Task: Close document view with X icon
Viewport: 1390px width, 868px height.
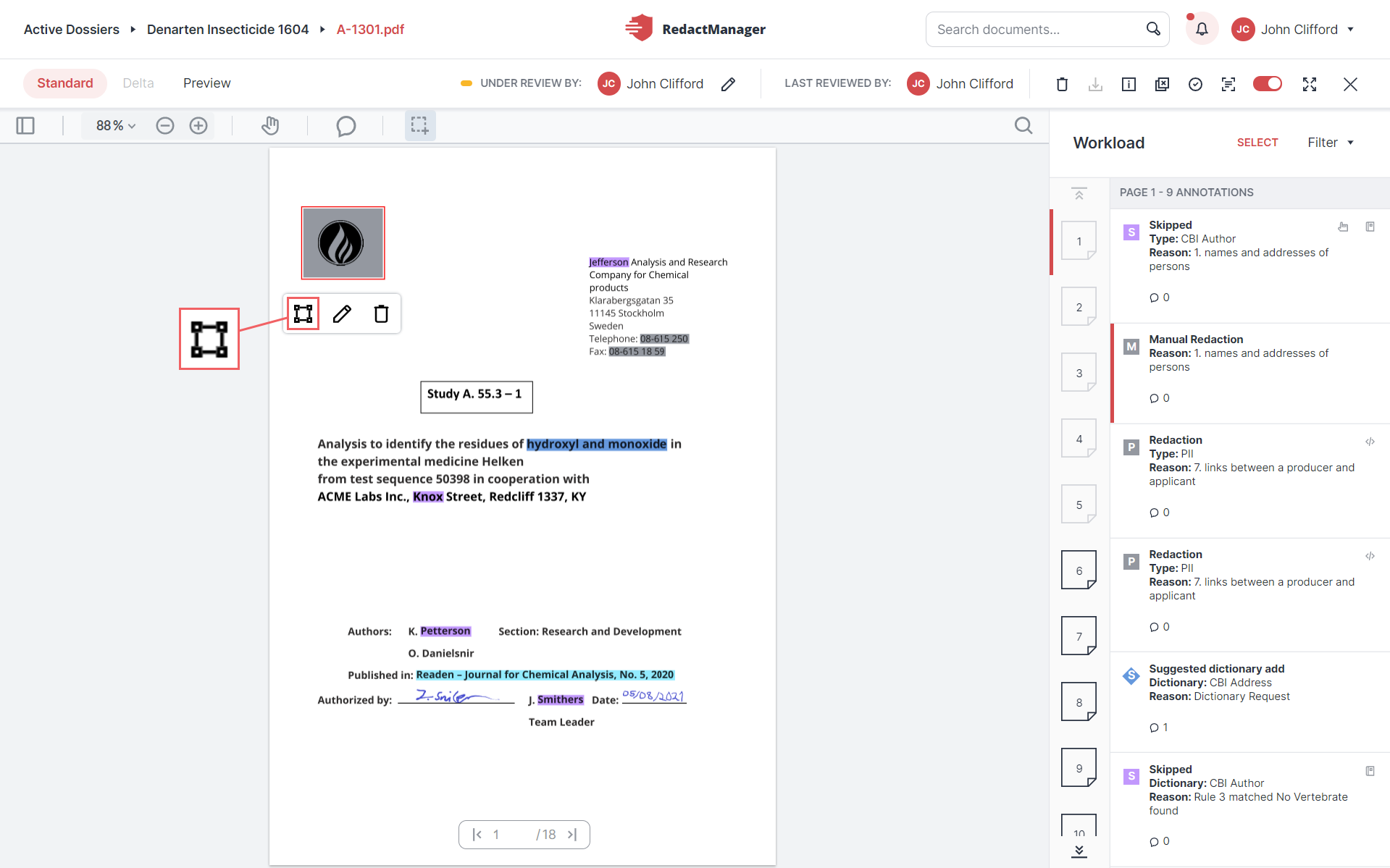Action: click(1350, 84)
